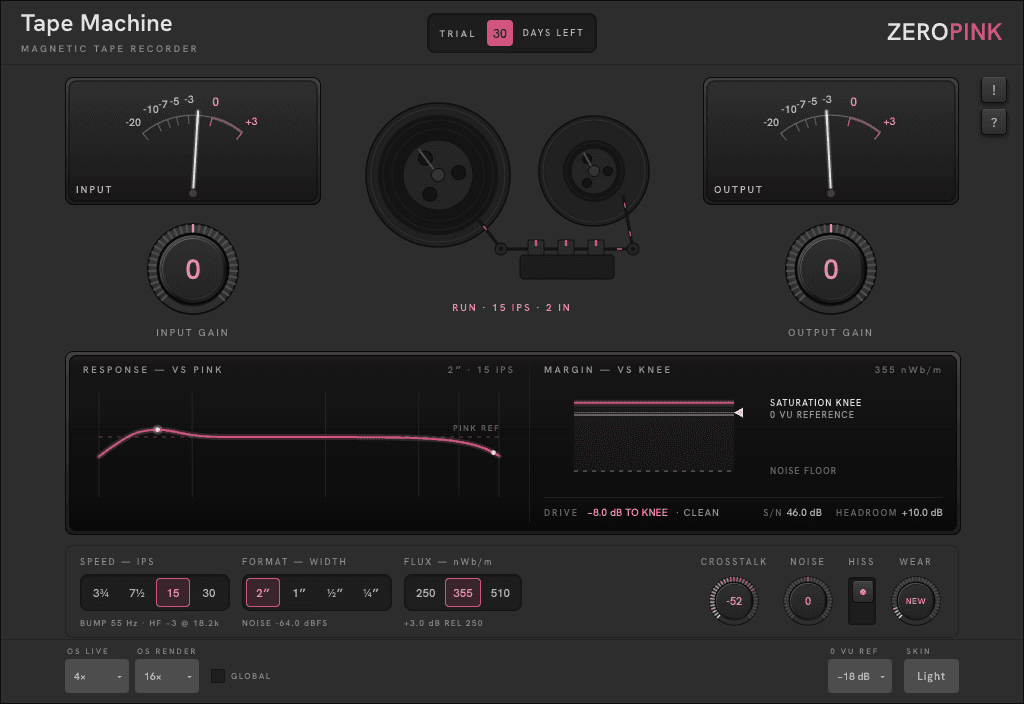
Task: Toggle the Hiss switch
Action: [862, 601]
